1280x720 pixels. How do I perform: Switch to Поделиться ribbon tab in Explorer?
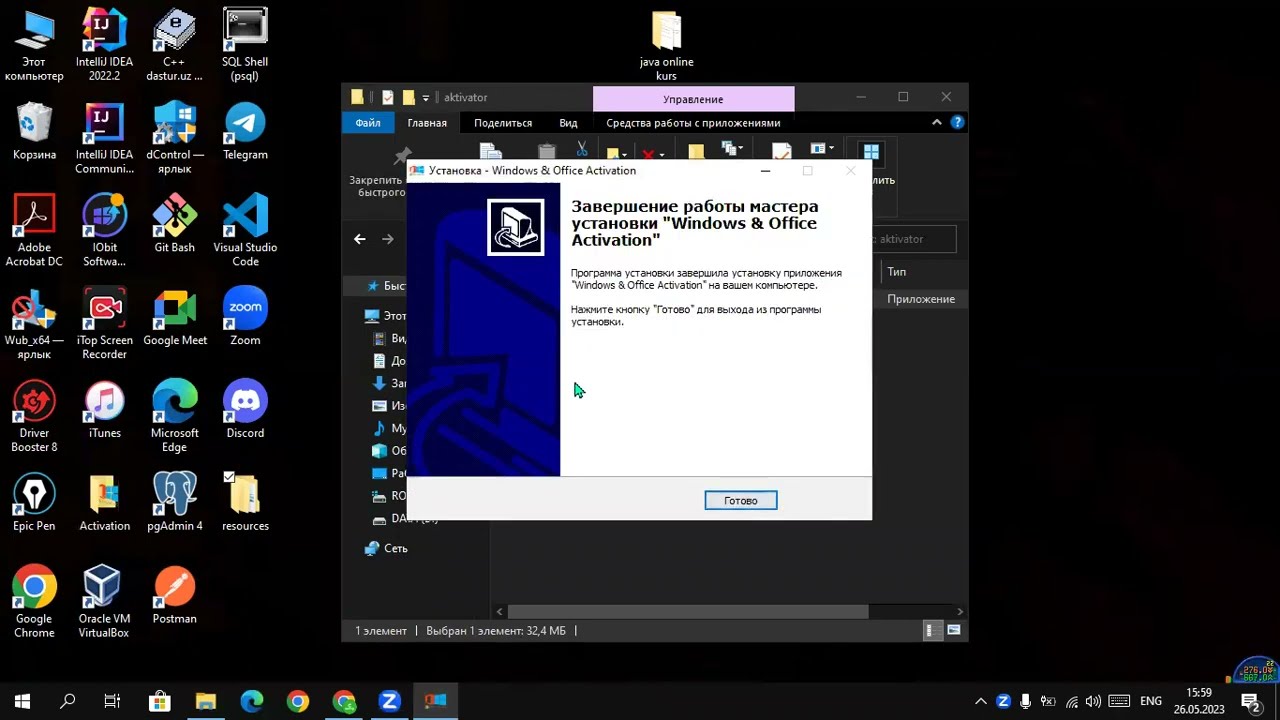503,123
